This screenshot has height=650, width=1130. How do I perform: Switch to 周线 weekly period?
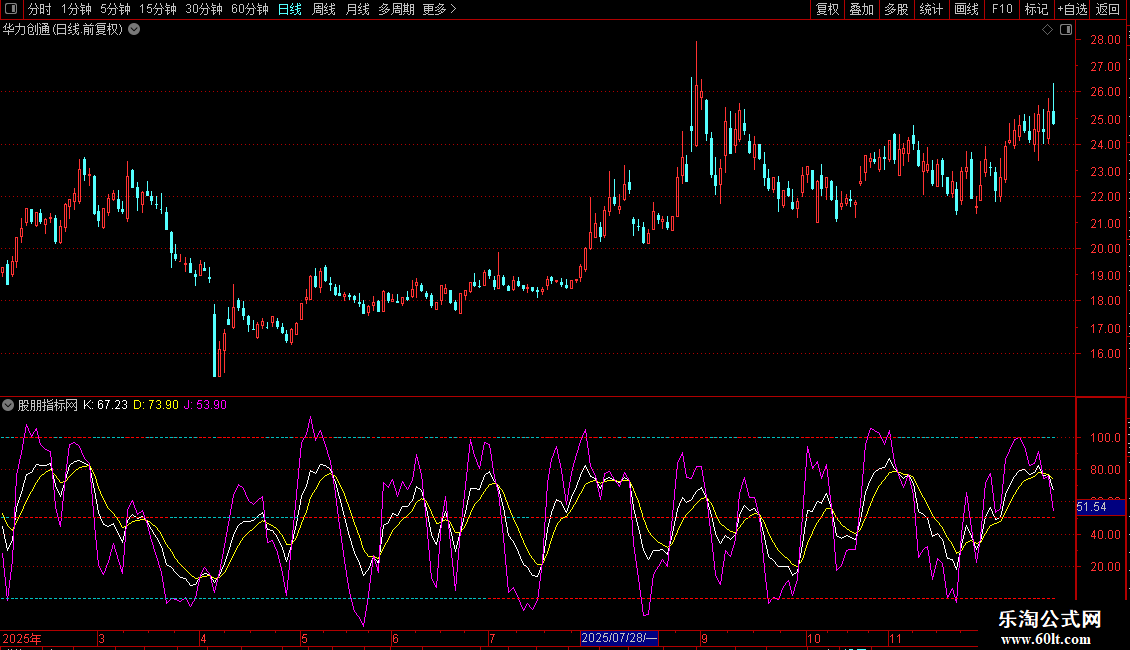point(324,9)
